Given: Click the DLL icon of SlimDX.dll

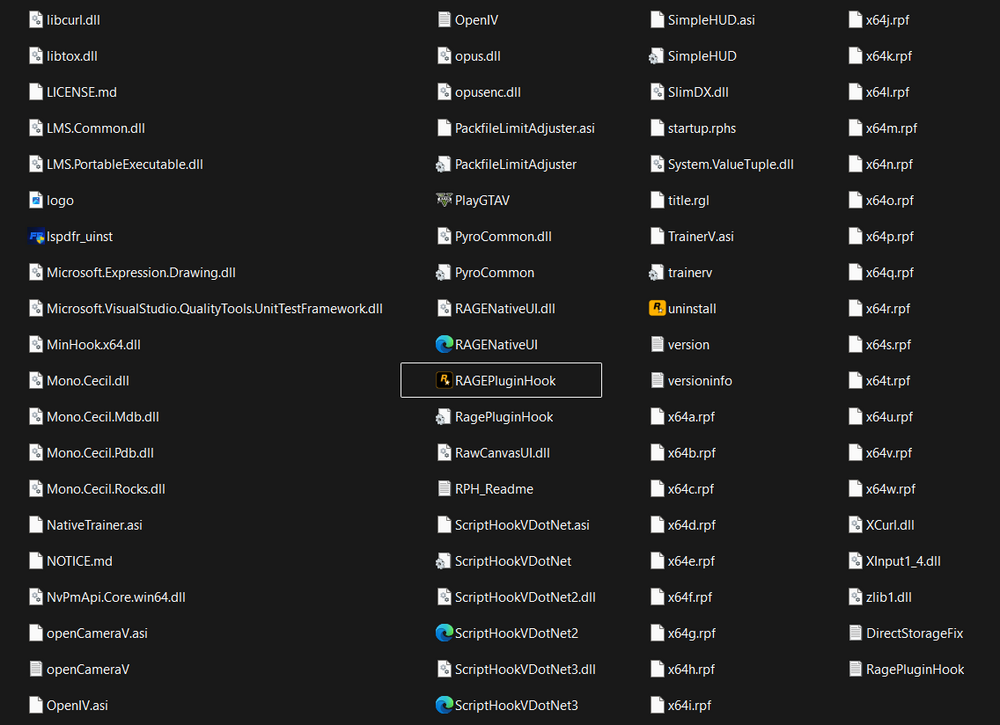Looking at the screenshot, I should pyautogui.click(x=658, y=92).
